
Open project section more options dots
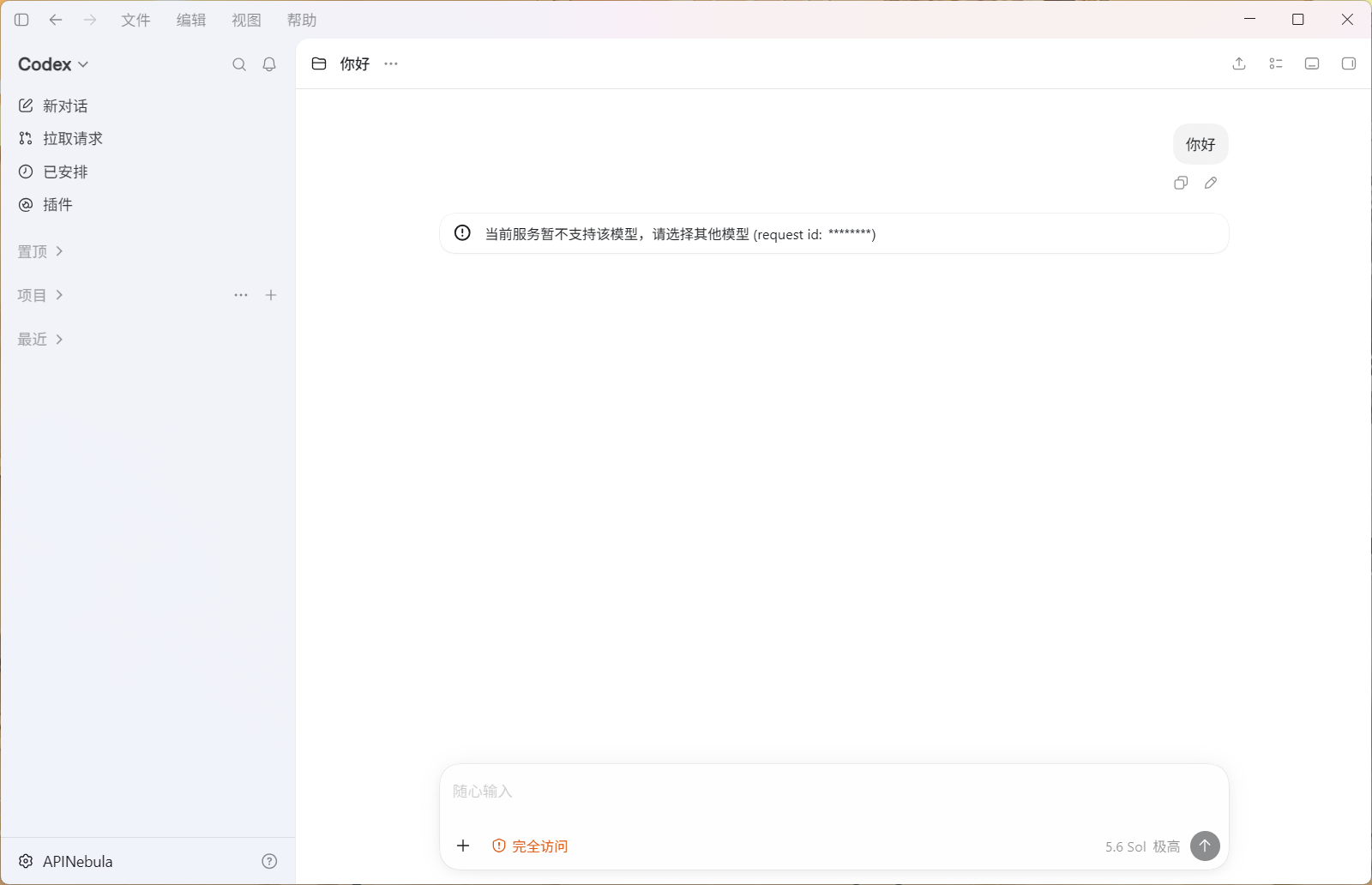click(x=241, y=295)
